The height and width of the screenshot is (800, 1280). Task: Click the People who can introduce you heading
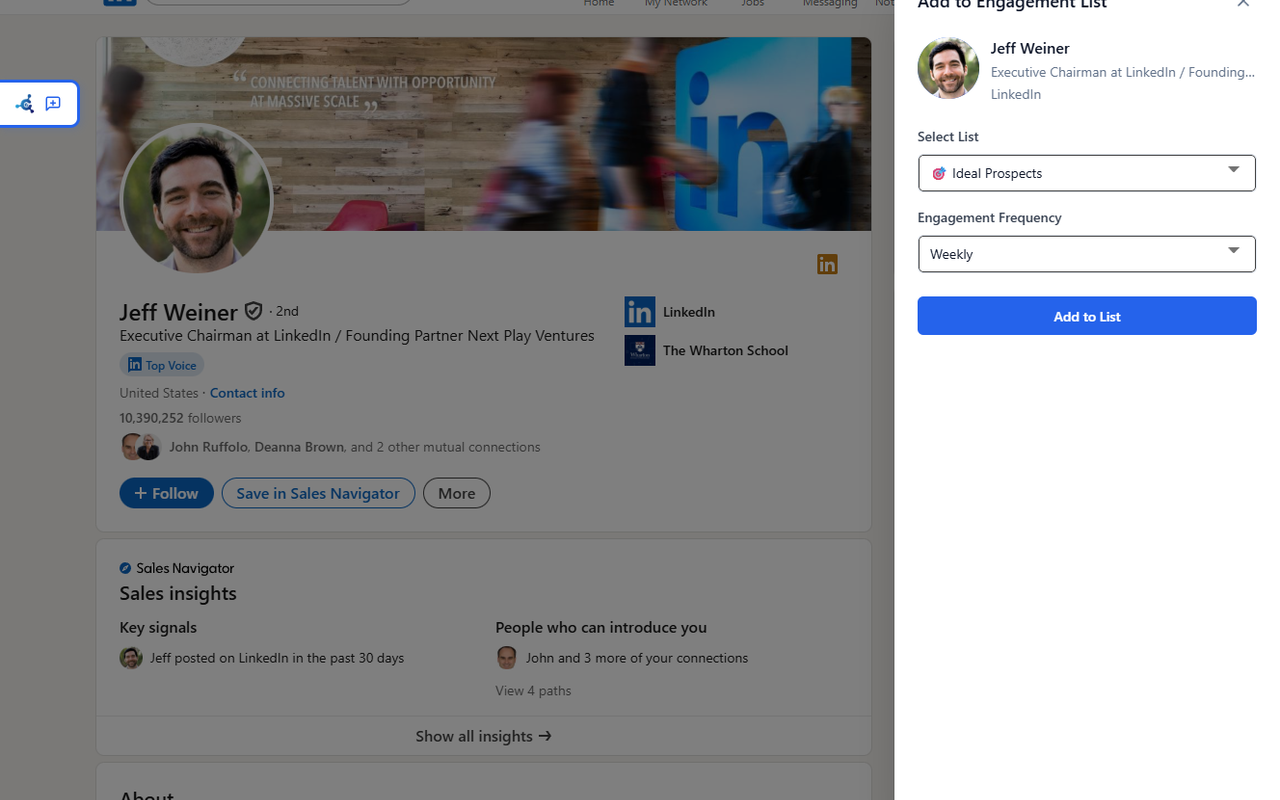click(x=601, y=628)
